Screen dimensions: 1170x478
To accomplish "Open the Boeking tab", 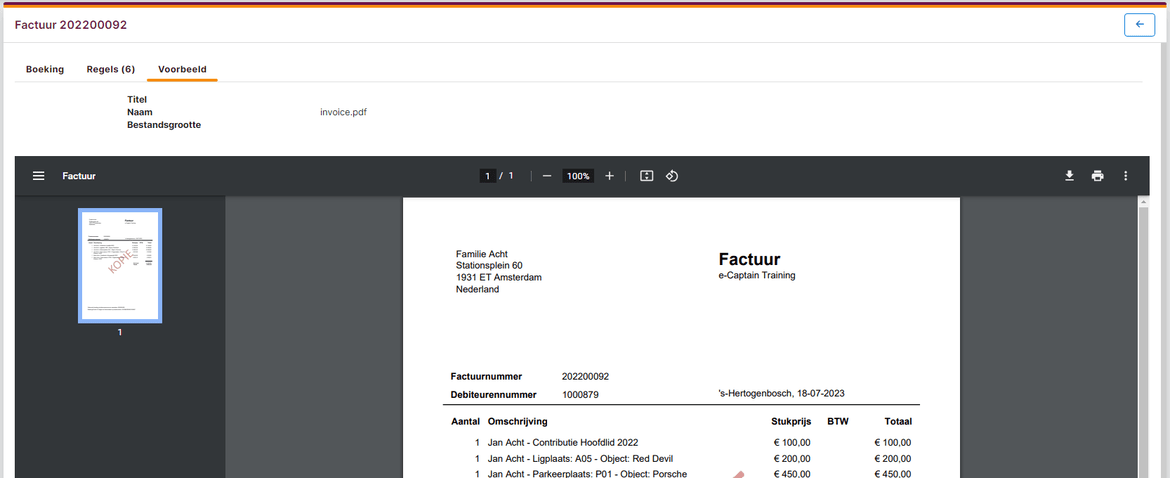I will tap(45, 69).
